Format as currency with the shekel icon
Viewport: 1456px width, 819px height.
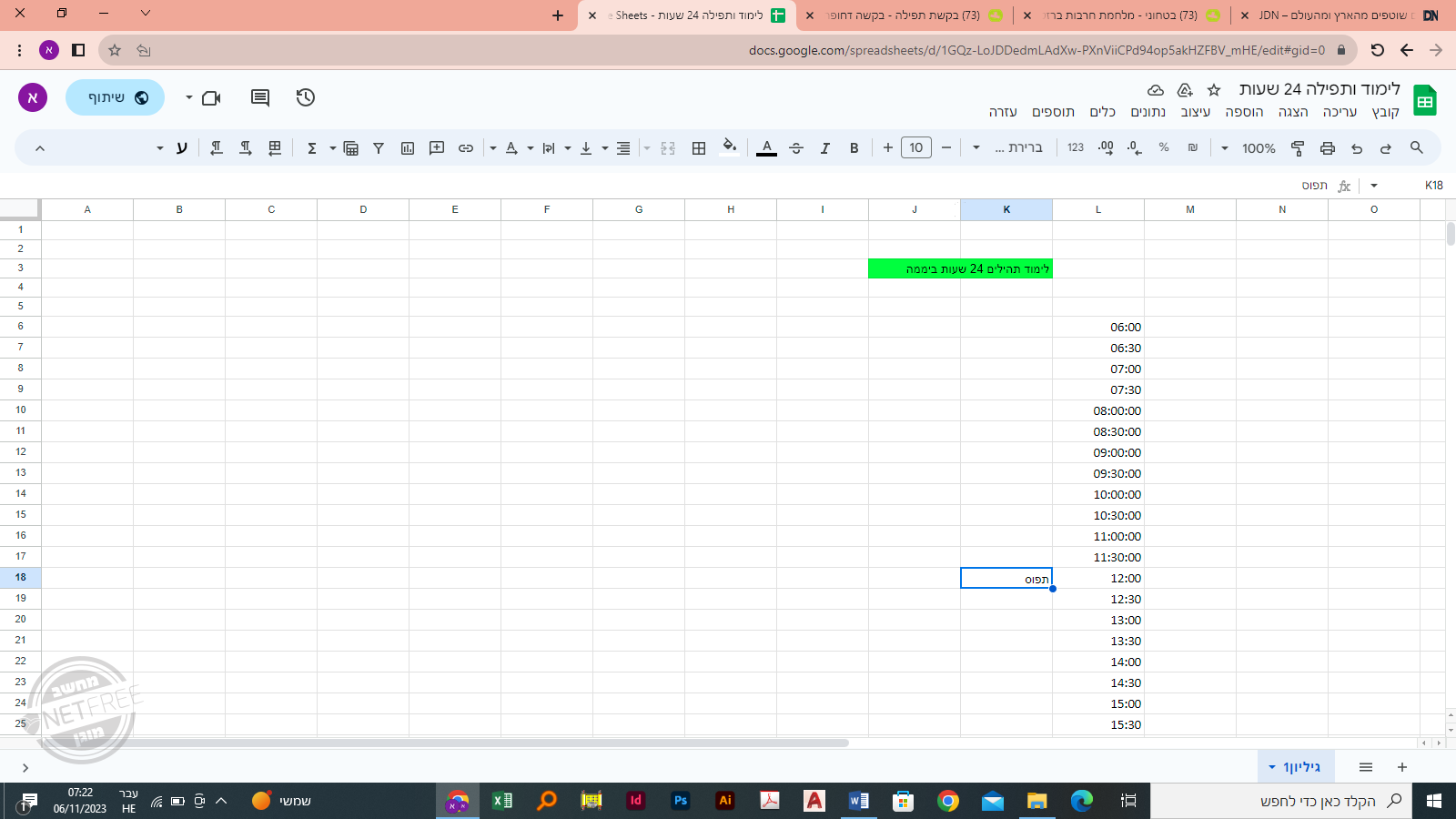(1193, 147)
